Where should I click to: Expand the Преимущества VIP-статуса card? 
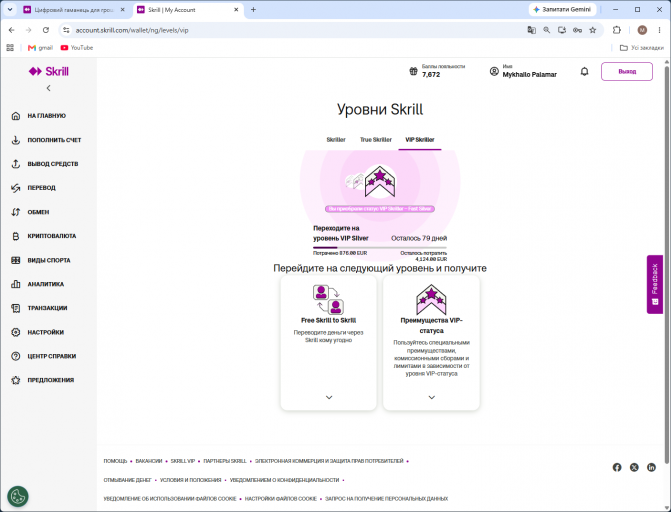pyautogui.click(x=431, y=397)
